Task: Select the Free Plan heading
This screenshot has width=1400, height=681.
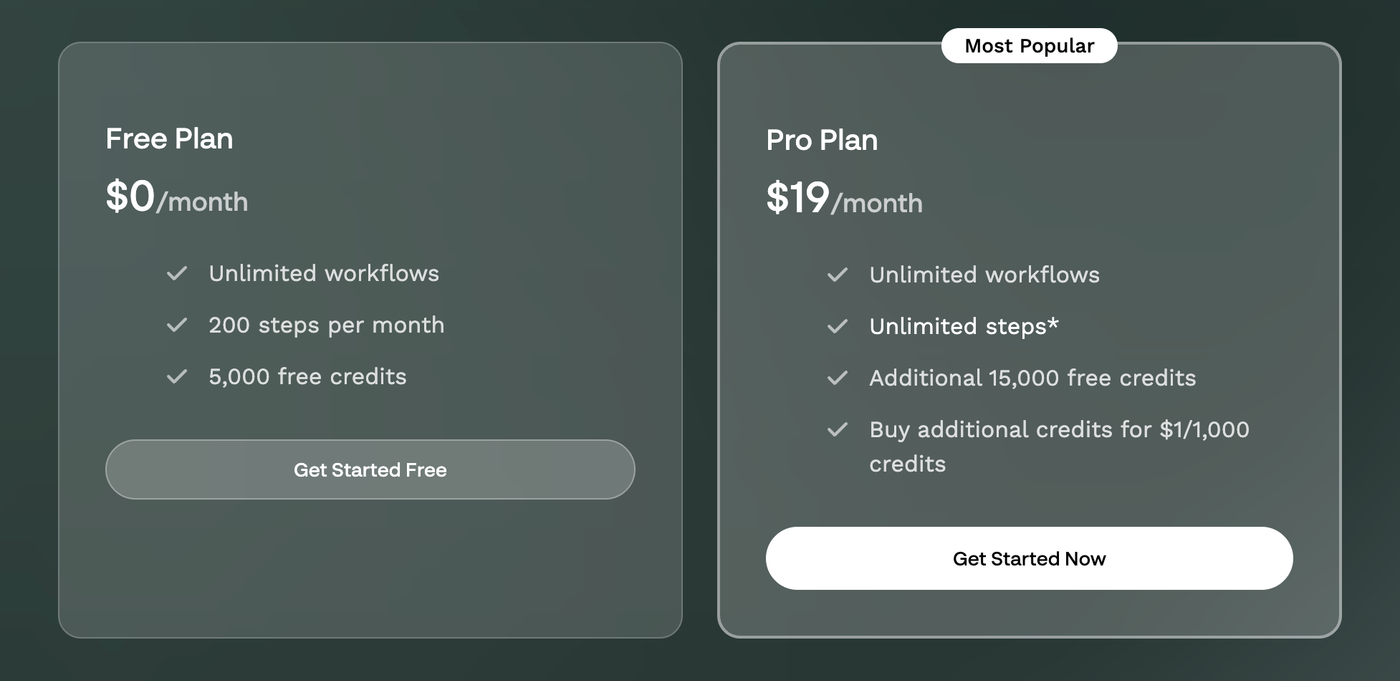Action: coord(169,138)
